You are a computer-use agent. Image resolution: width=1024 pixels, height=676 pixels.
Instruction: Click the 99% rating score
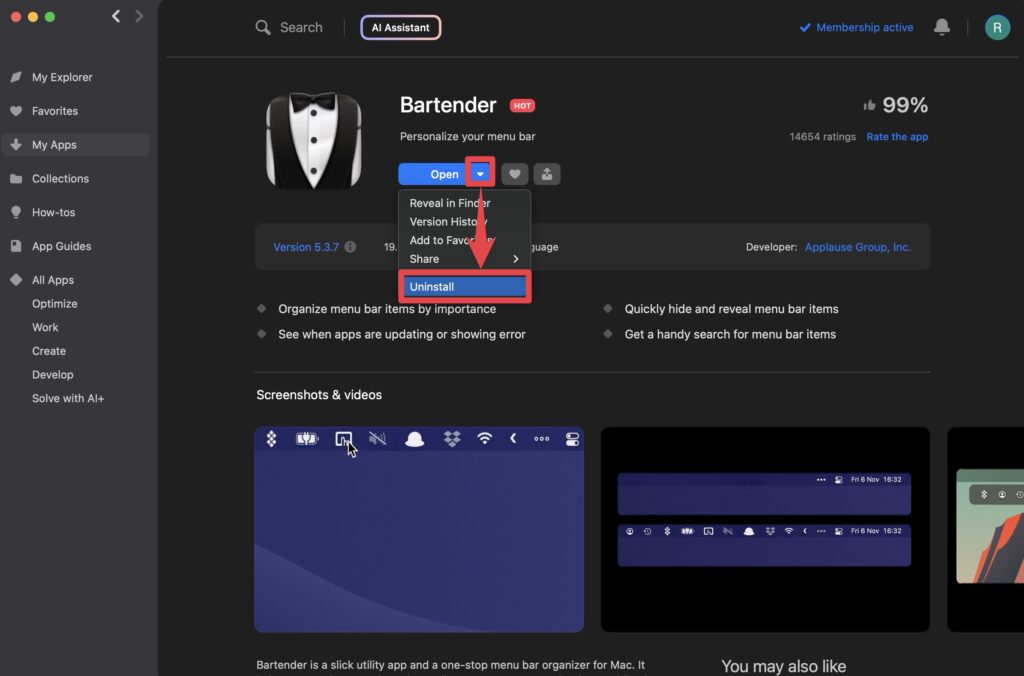(905, 105)
